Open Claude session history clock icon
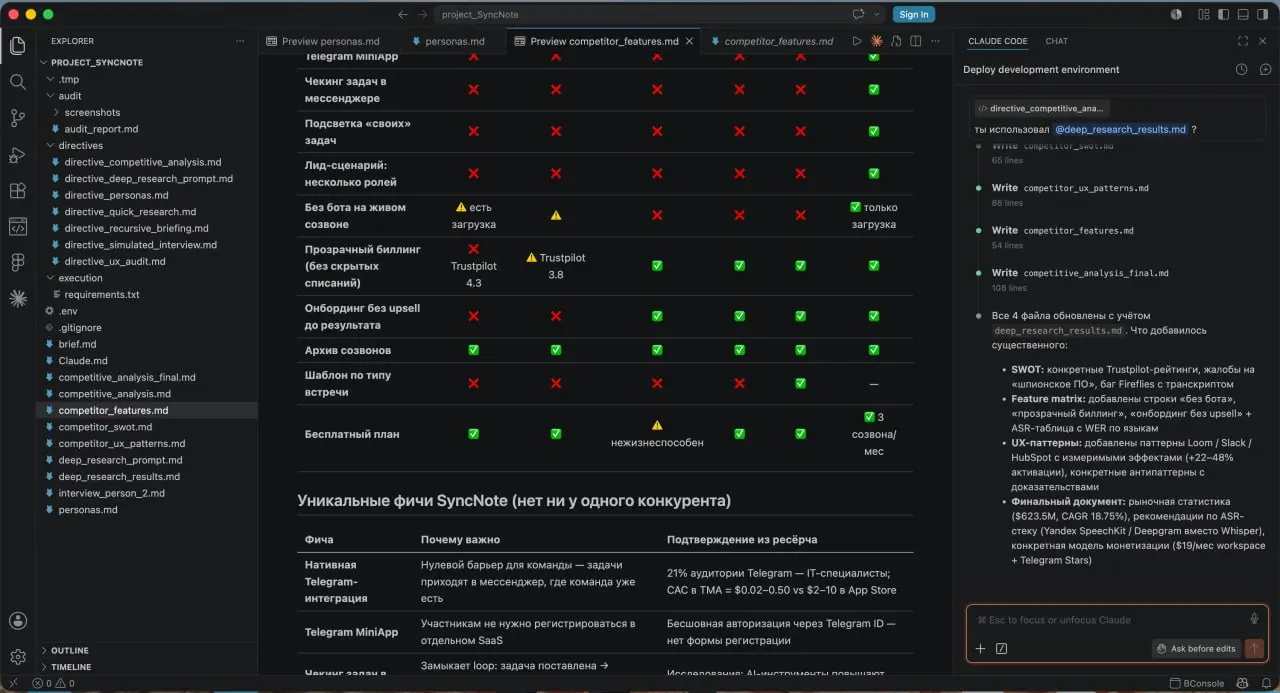Viewport: 1280px width, 693px height. 1241,70
